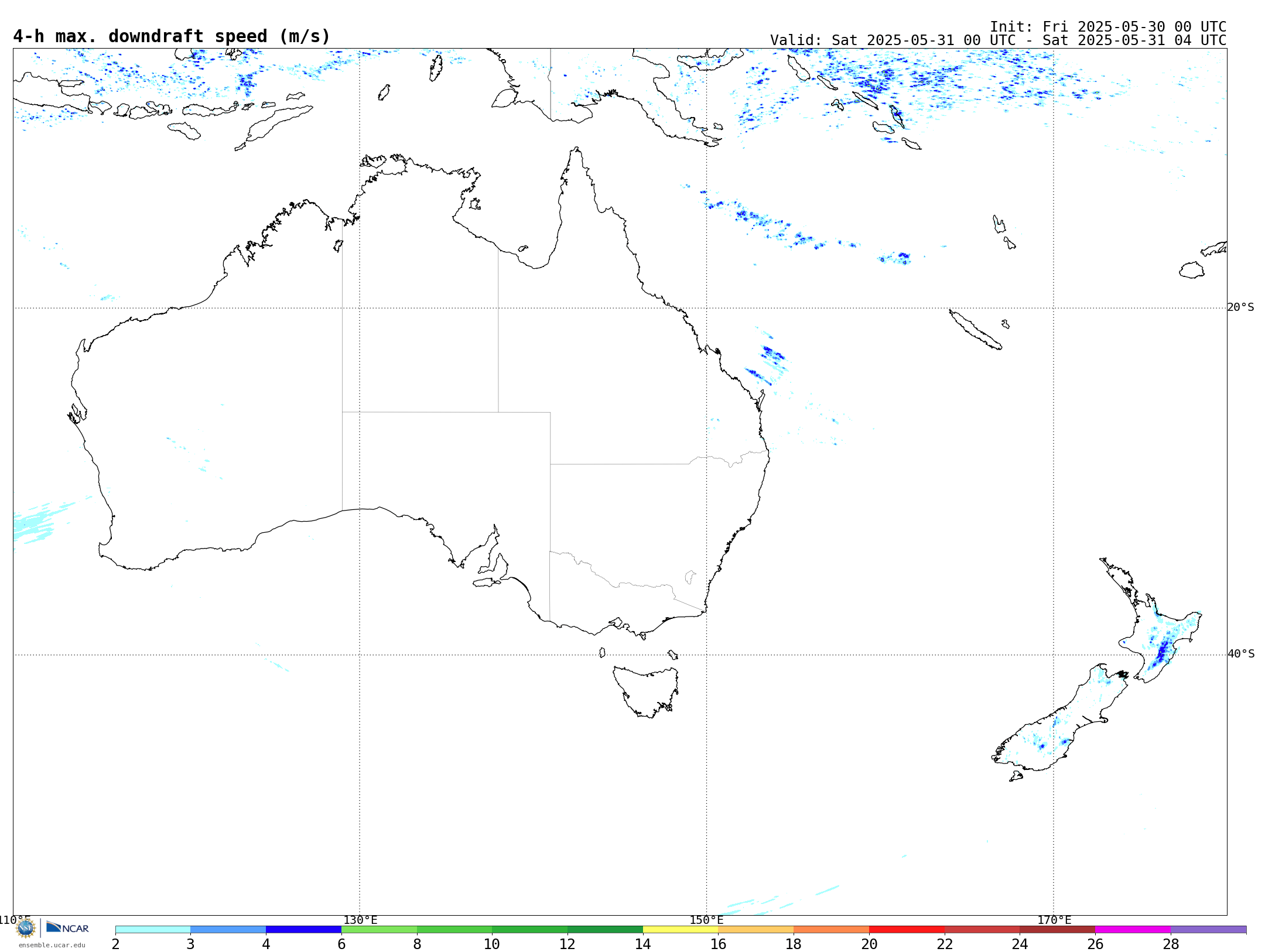Select the light orange 16-18 m/s color swatch
The height and width of the screenshot is (952, 1265).
pyautogui.click(x=755, y=930)
